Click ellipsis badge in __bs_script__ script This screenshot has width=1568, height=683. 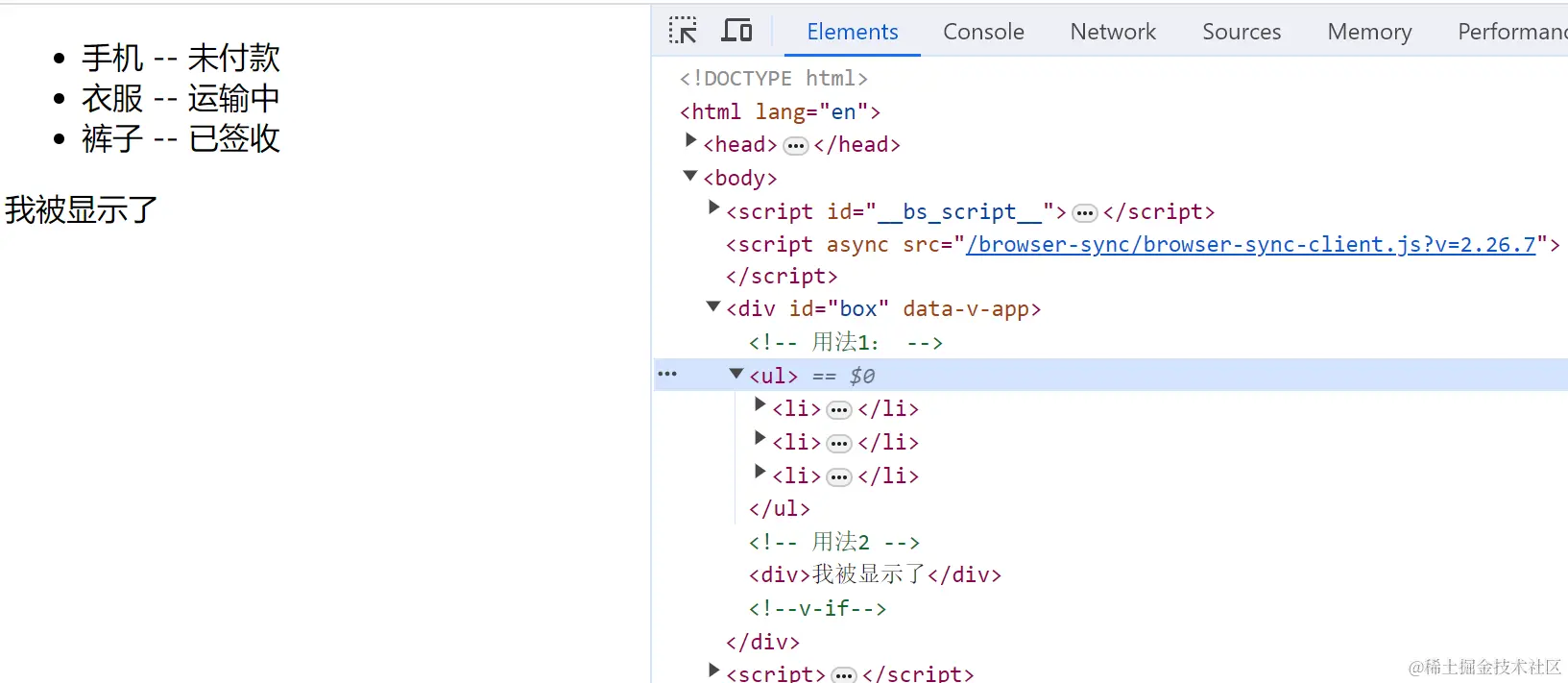coord(1085,213)
